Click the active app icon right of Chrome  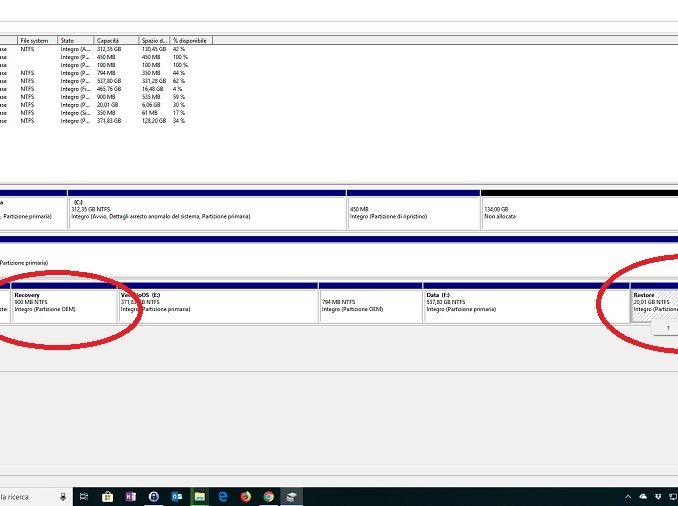(291, 497)
